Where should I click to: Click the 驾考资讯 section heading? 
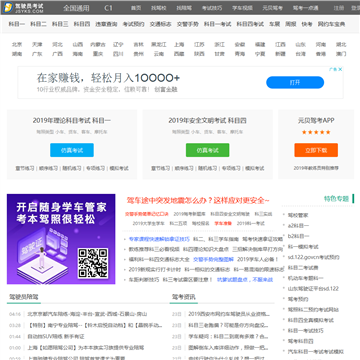coord(184,297)
